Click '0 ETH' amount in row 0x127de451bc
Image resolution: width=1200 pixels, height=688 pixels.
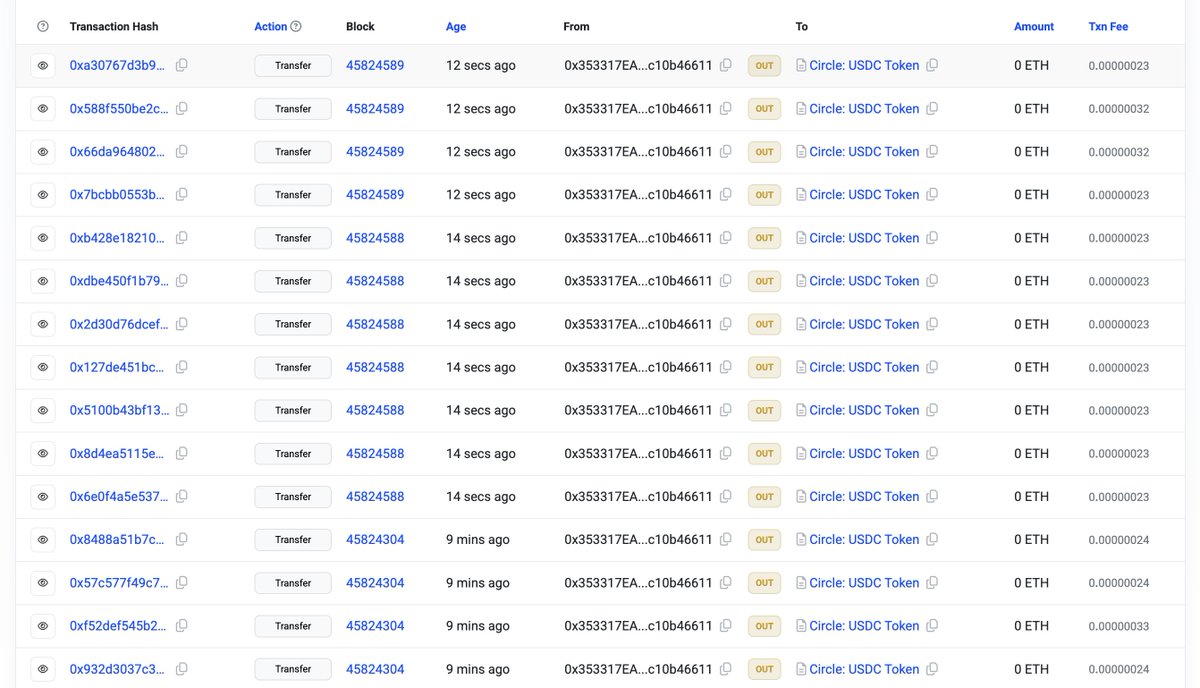coord(1032,367)
